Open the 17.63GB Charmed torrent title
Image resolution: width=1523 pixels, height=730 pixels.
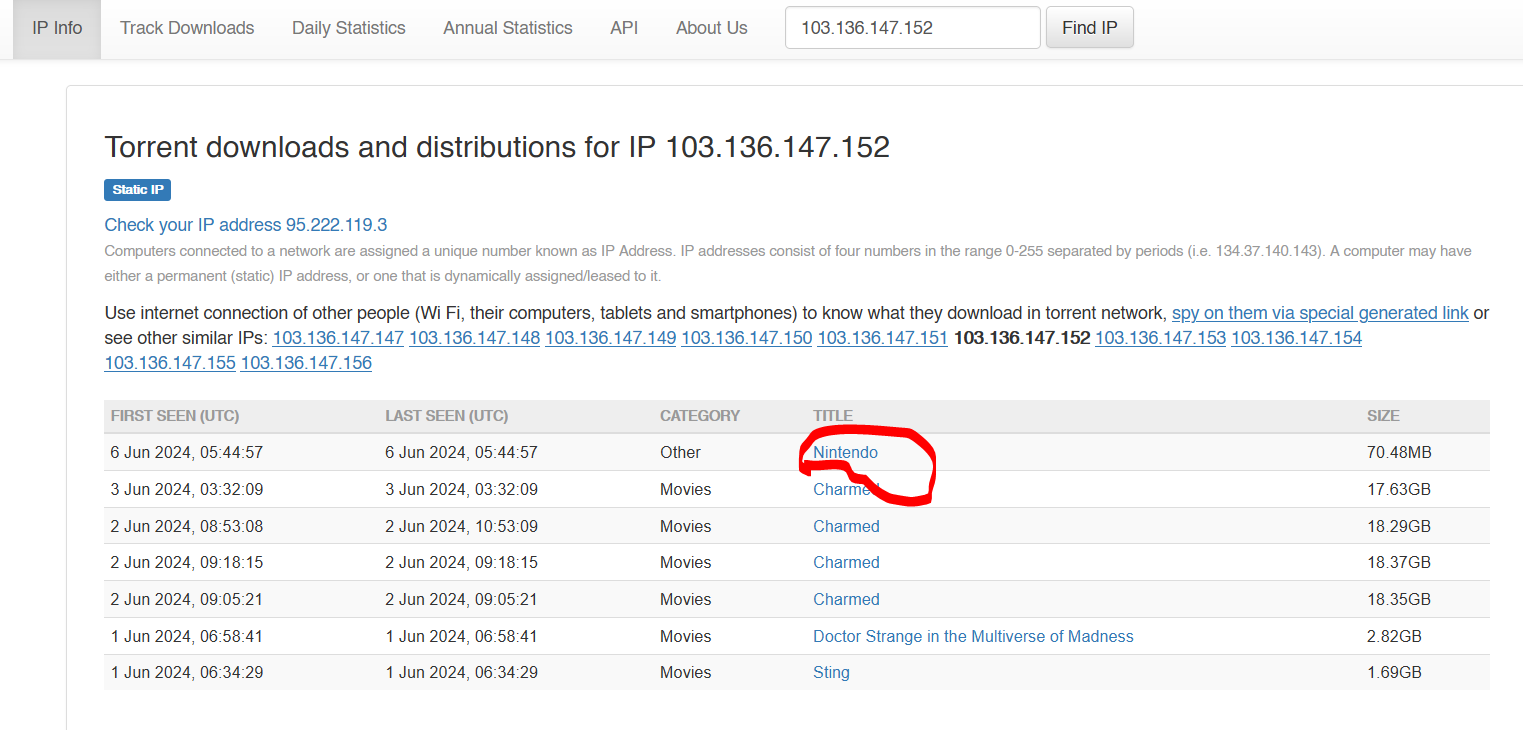tap(846, 490)
